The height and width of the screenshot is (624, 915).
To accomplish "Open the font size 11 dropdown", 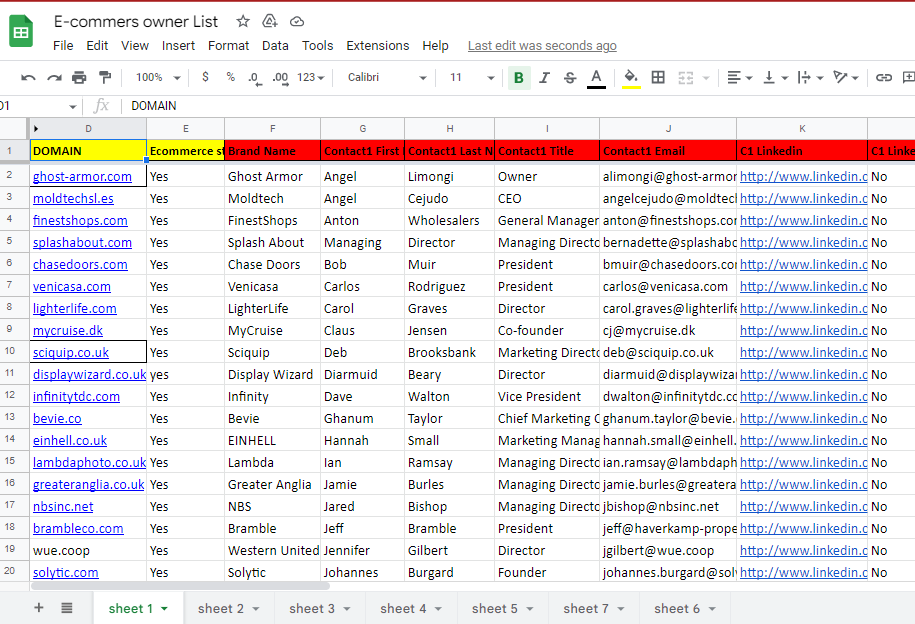I will [x=472, y=77].
